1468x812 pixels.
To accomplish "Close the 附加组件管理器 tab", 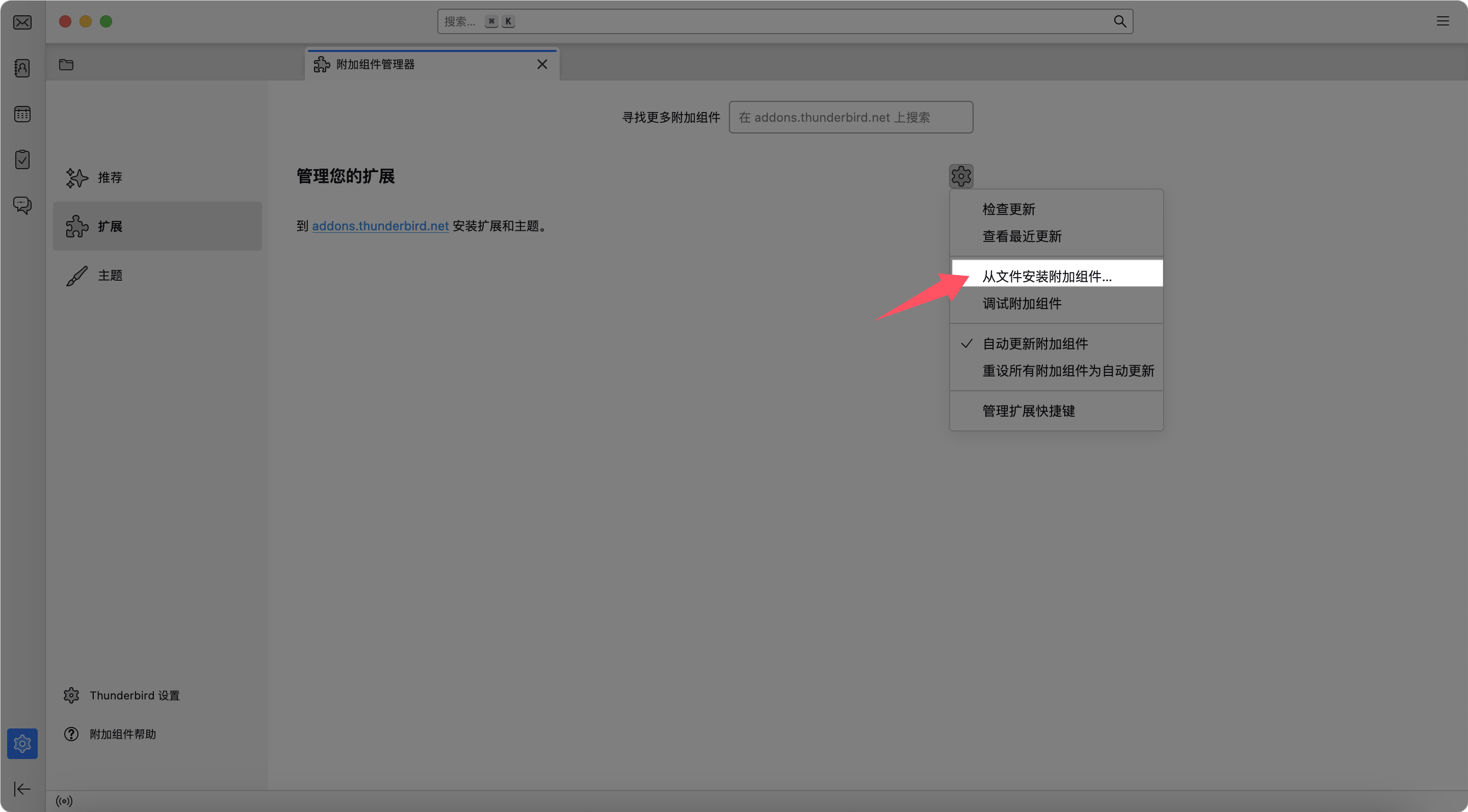I will tap(542, 64).
